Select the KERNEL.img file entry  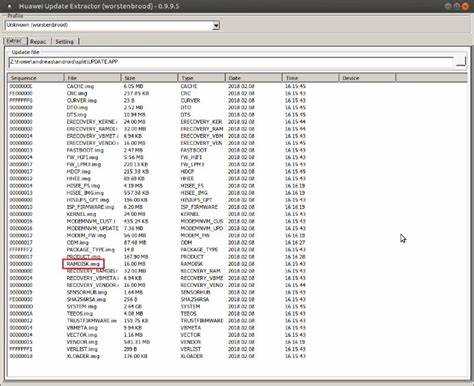(81, 214)
